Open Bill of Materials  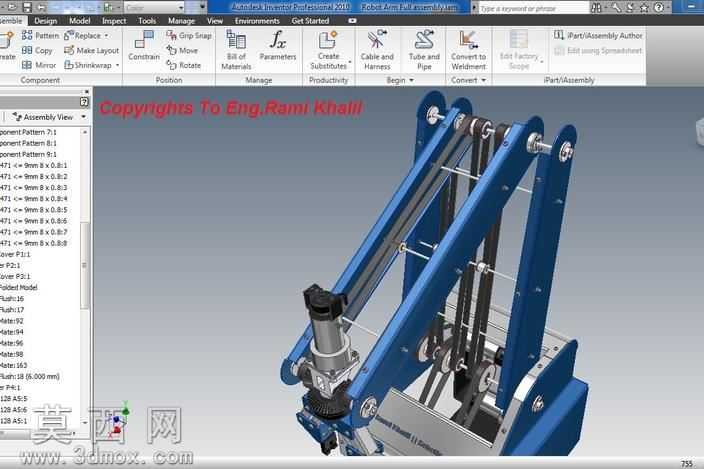coord(236,50)
